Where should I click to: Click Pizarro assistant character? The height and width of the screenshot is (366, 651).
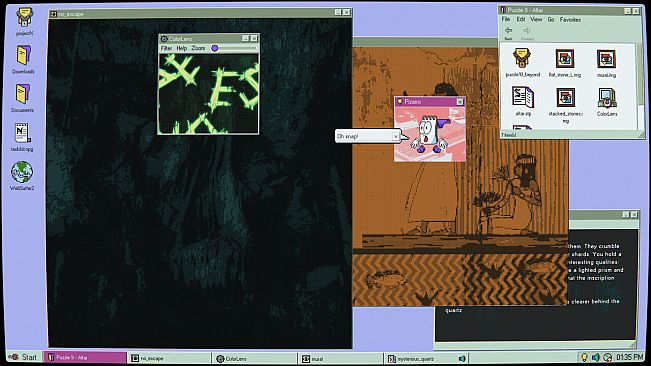428,134
